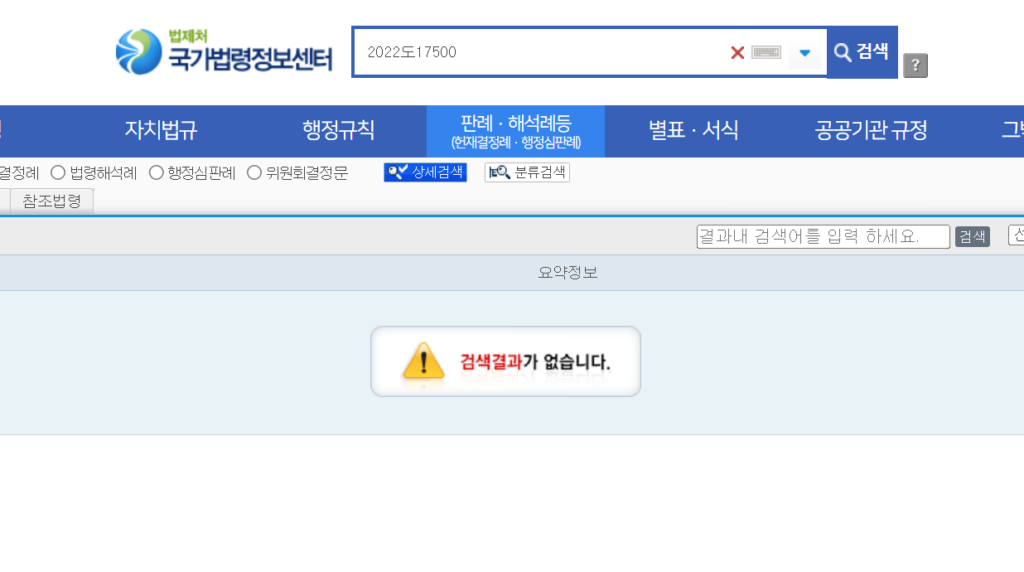Select the 위원회결정문 radio button

click(254, 172)
